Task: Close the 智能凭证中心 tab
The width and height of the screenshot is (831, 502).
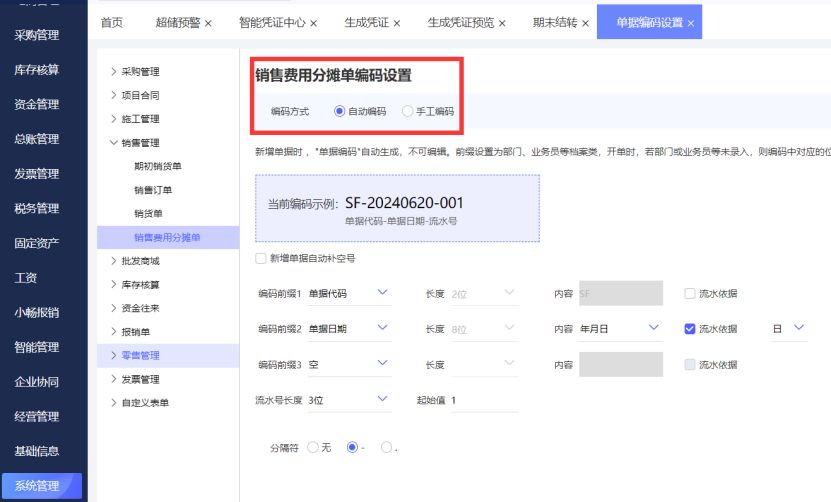Action: [314, 23]
